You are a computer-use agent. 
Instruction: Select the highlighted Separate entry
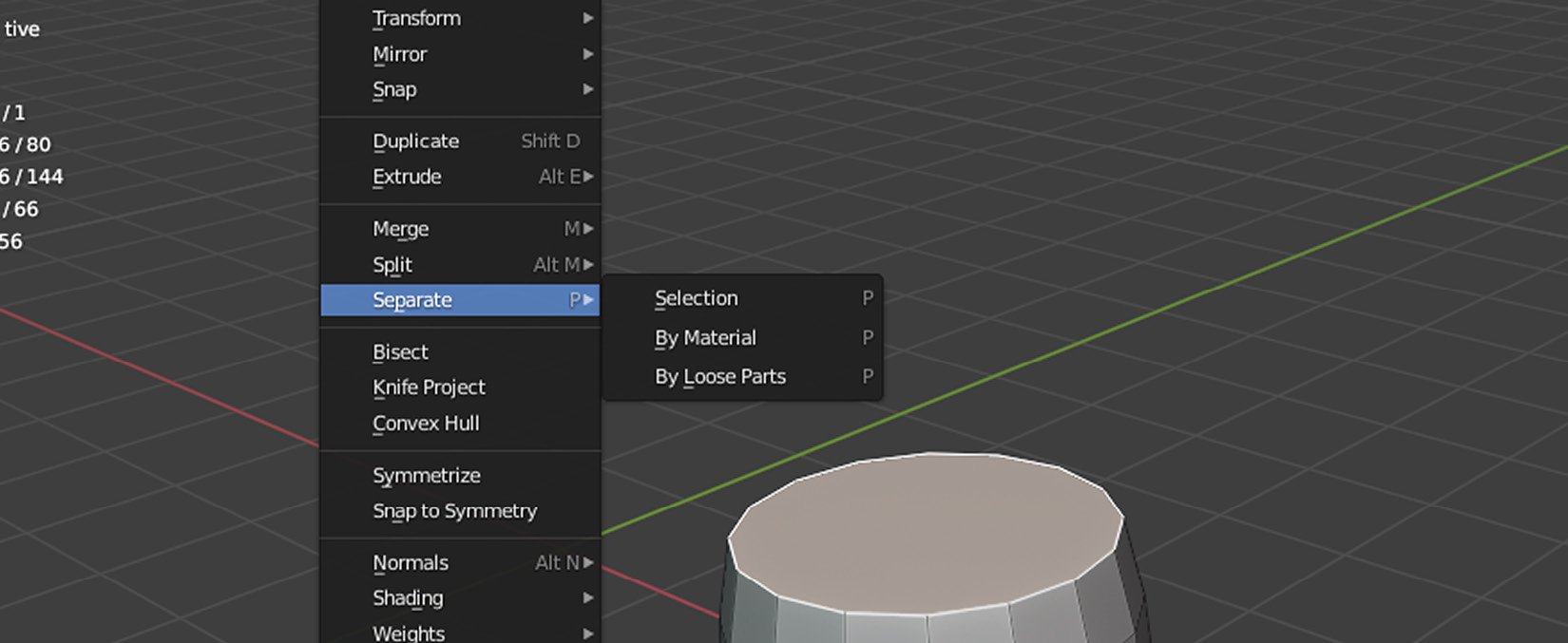click(460, 300)
